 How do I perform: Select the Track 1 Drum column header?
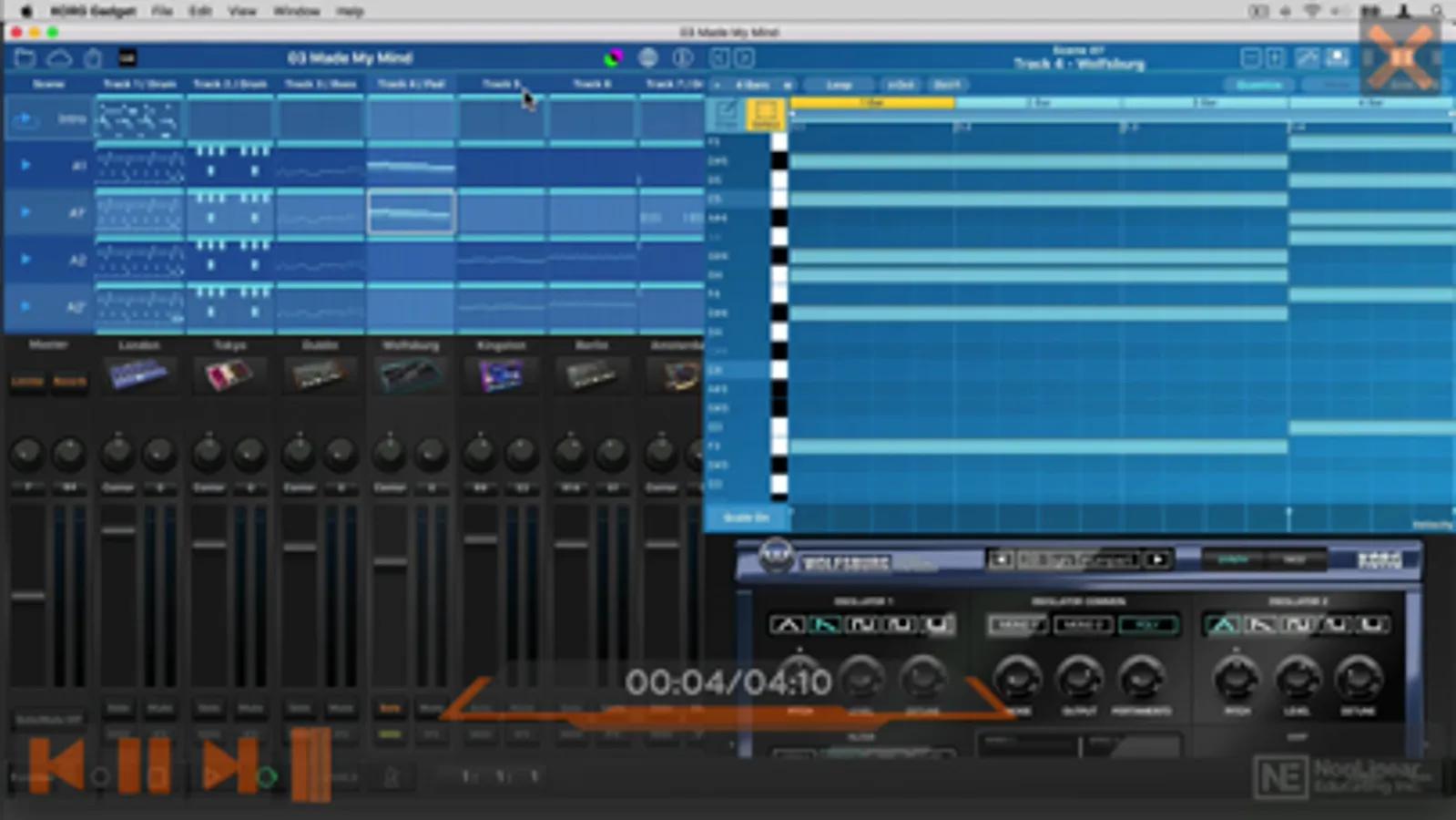(x=139, y=84)
